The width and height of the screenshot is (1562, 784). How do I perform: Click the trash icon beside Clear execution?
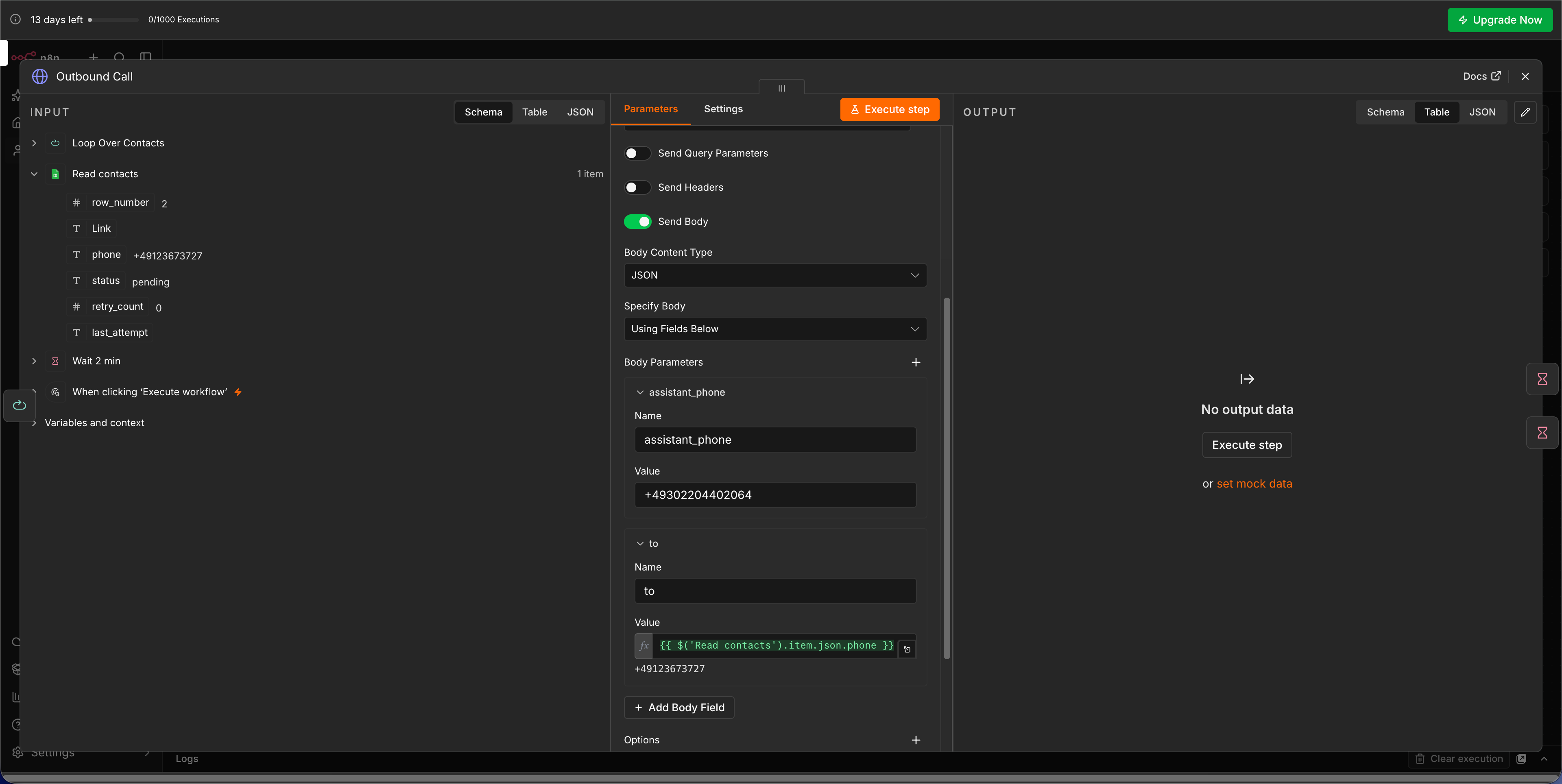tap(1420, 759)
